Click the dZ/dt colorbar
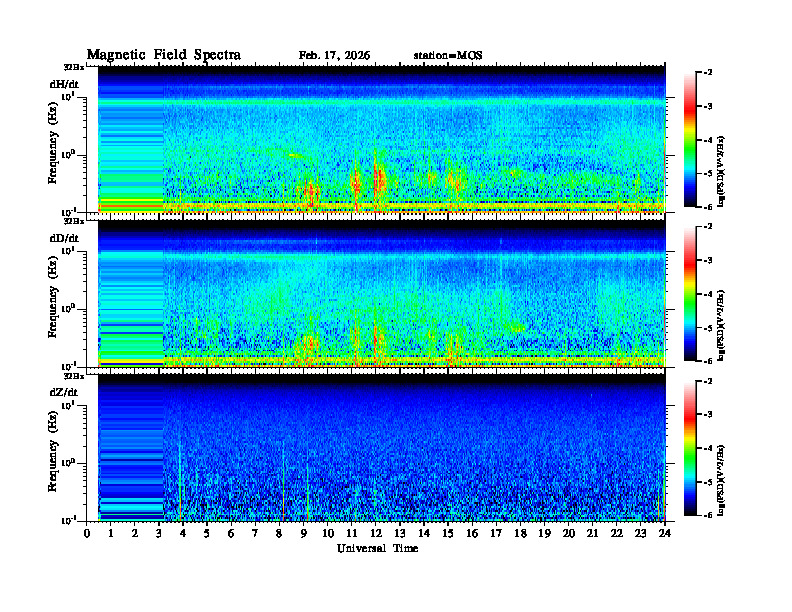 click(x=690, y=448)
